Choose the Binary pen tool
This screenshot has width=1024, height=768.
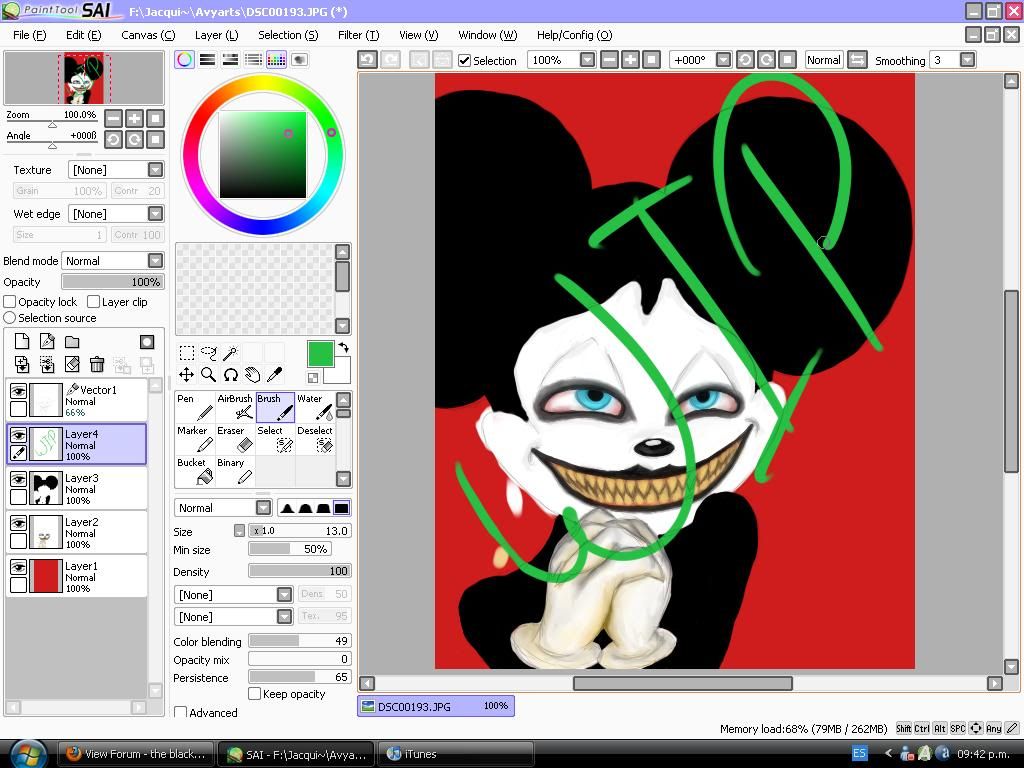[235, 471]
